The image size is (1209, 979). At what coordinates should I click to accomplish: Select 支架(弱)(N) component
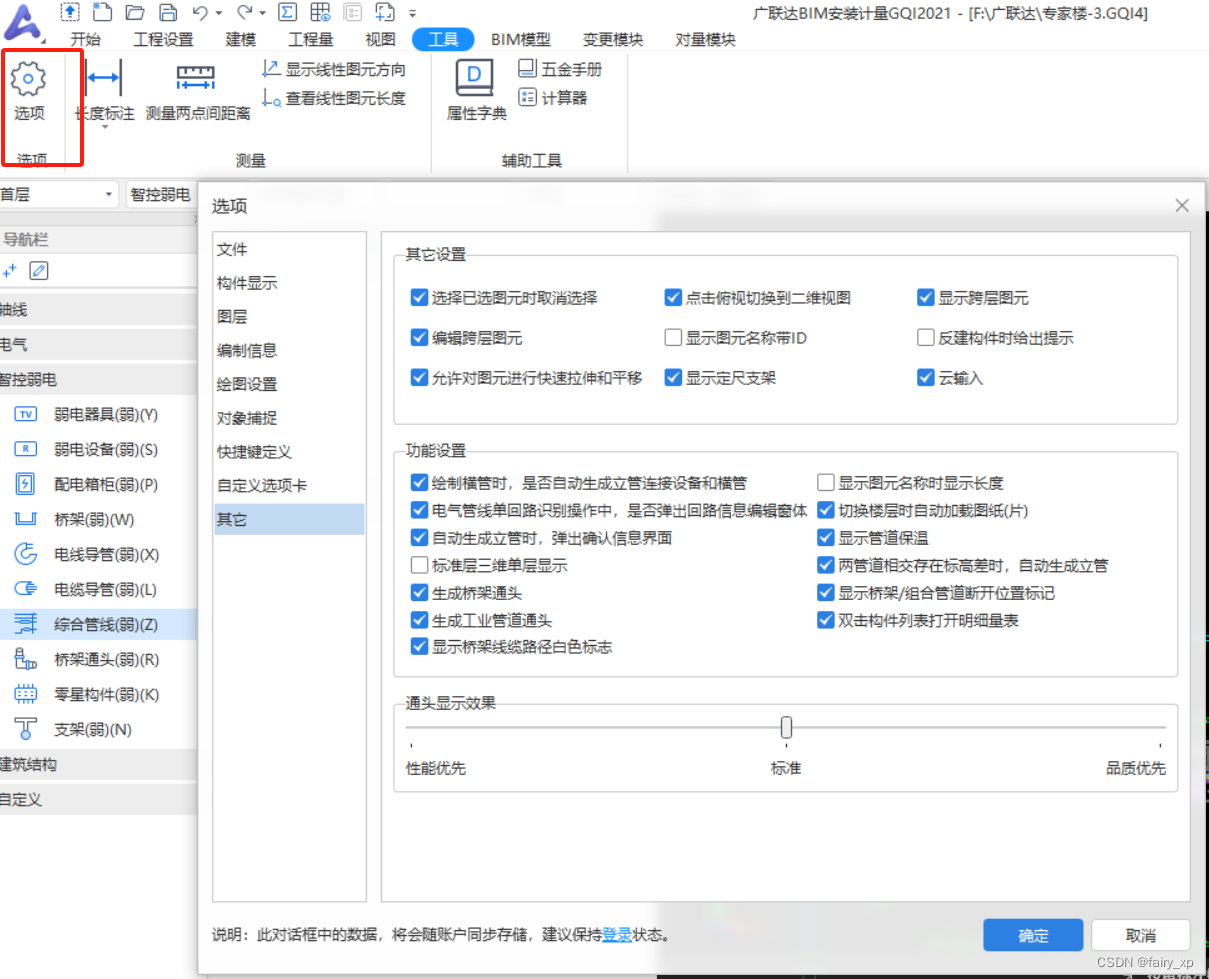[98, 729]
